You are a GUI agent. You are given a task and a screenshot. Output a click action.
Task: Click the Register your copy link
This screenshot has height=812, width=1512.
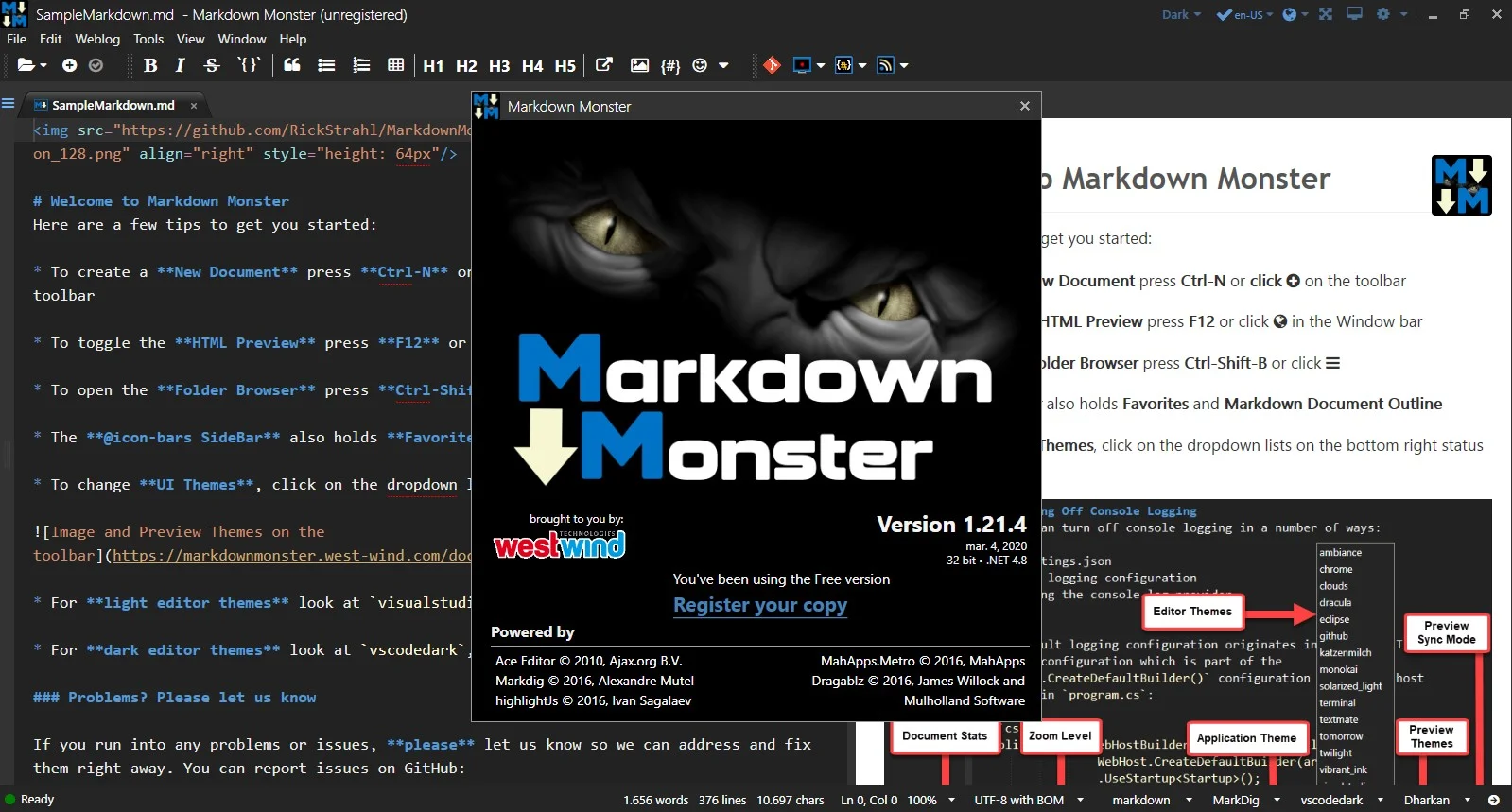pyautogui.click(x=760, y=605)
